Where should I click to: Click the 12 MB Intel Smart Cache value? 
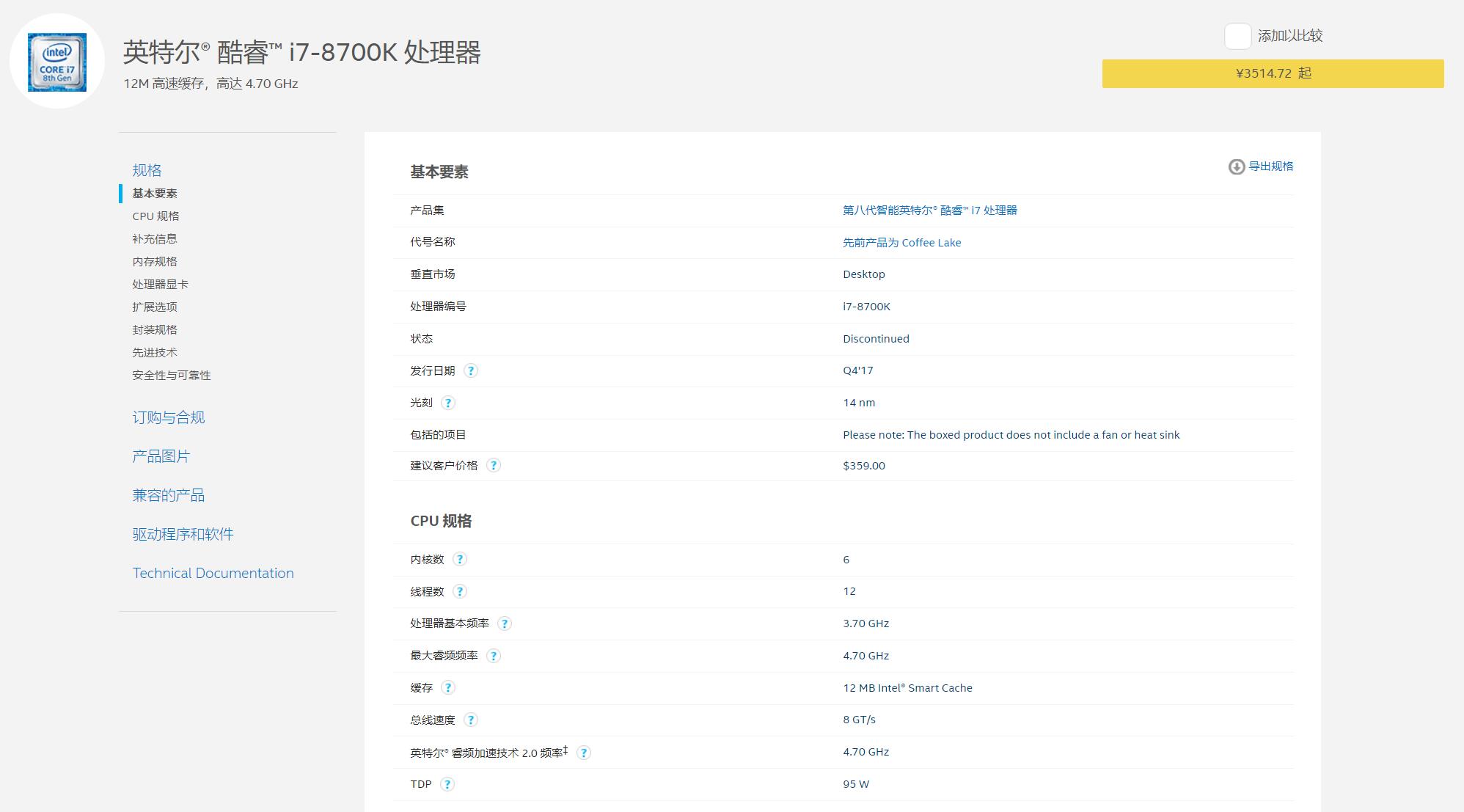(x=908, y=688)
